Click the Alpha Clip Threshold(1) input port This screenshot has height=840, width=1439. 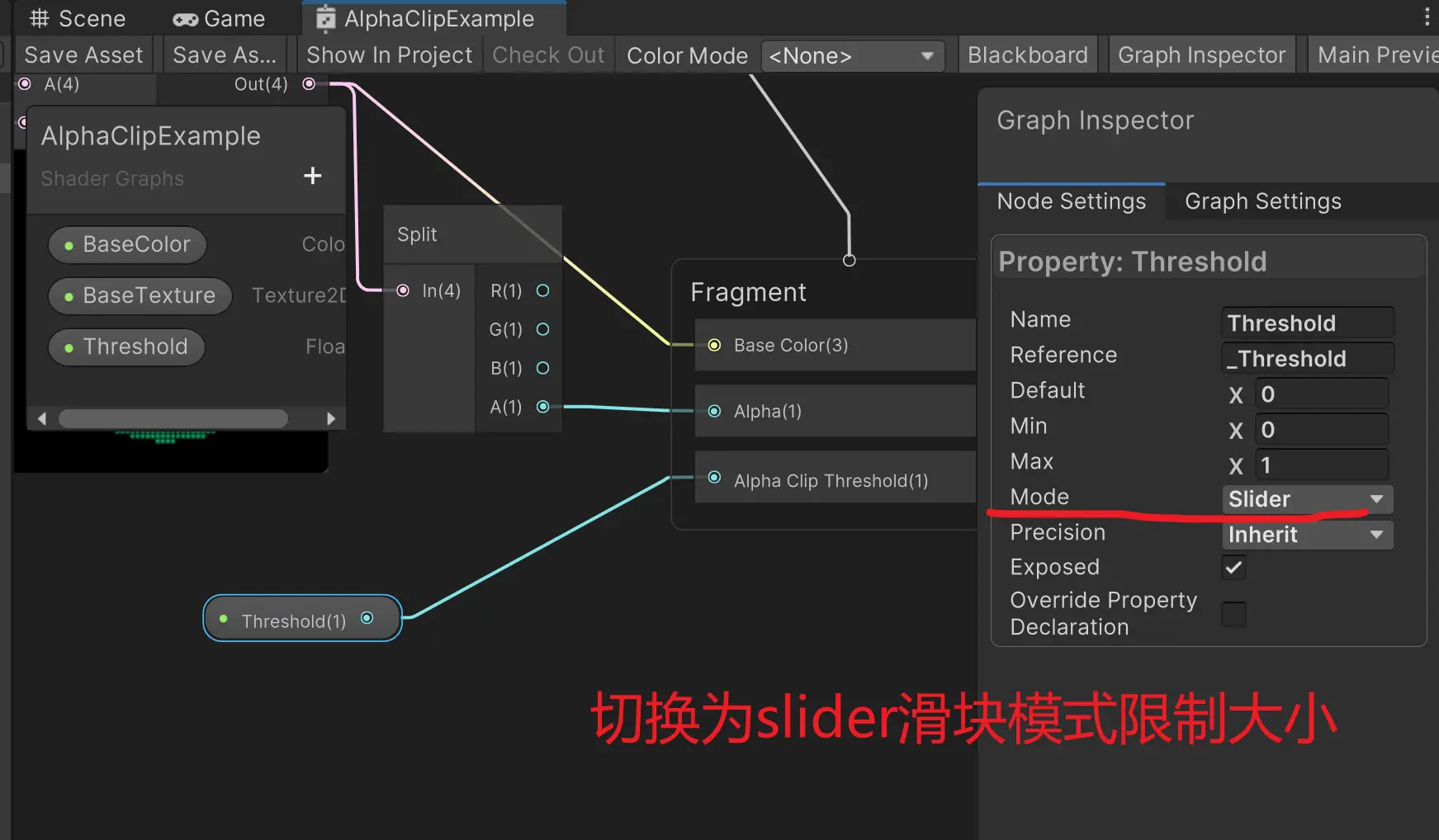715,478
